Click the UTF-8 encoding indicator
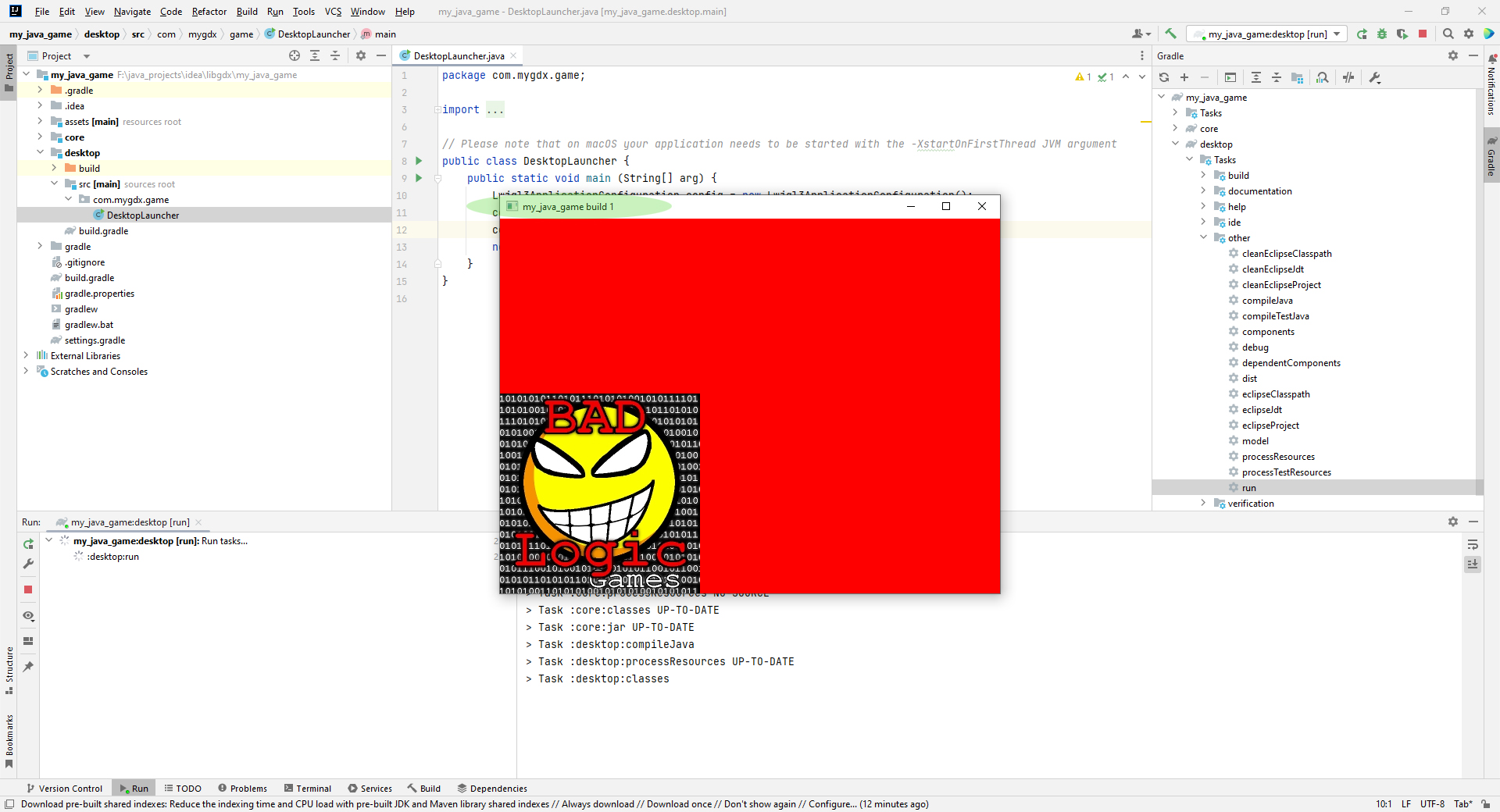Image resolution: width=1500 pixels, height=812 pixels. pyautogui.click(x=1432, y=804)
